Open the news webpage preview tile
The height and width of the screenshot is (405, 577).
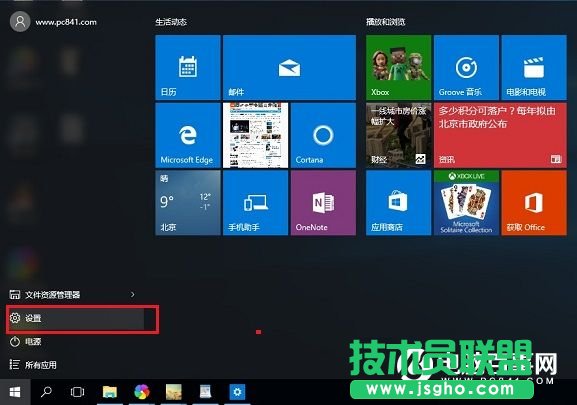(x=255, y=135)
